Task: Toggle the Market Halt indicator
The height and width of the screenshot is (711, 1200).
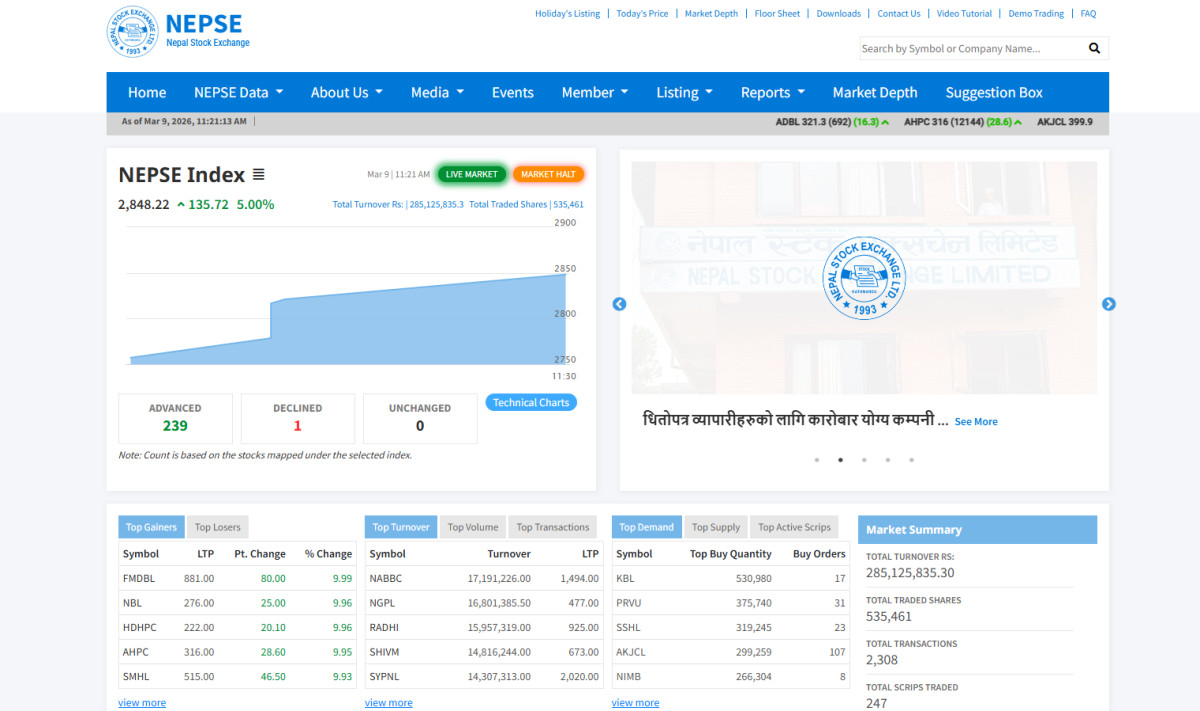Action: coord(548,174)
